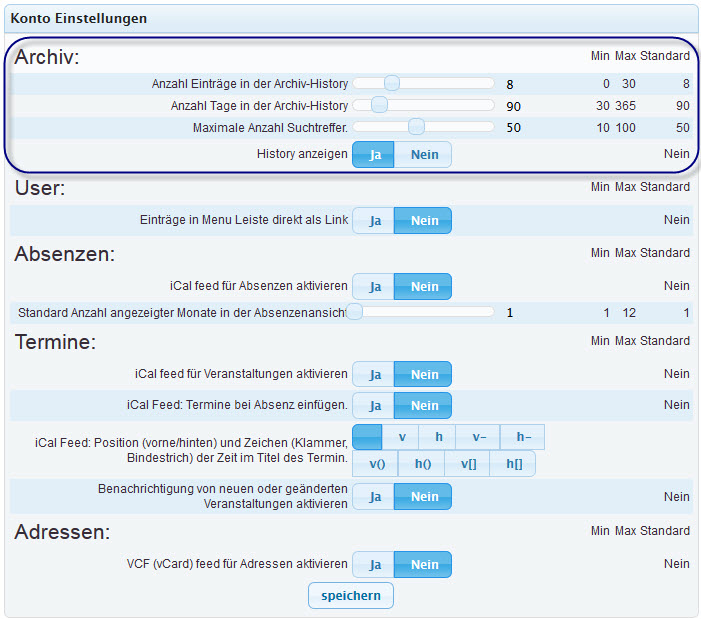Image resolution: width=701 pixels, height=619 pixels.
Task: Choose the 'v–' time position option
Action: click(x=479, y=437)
